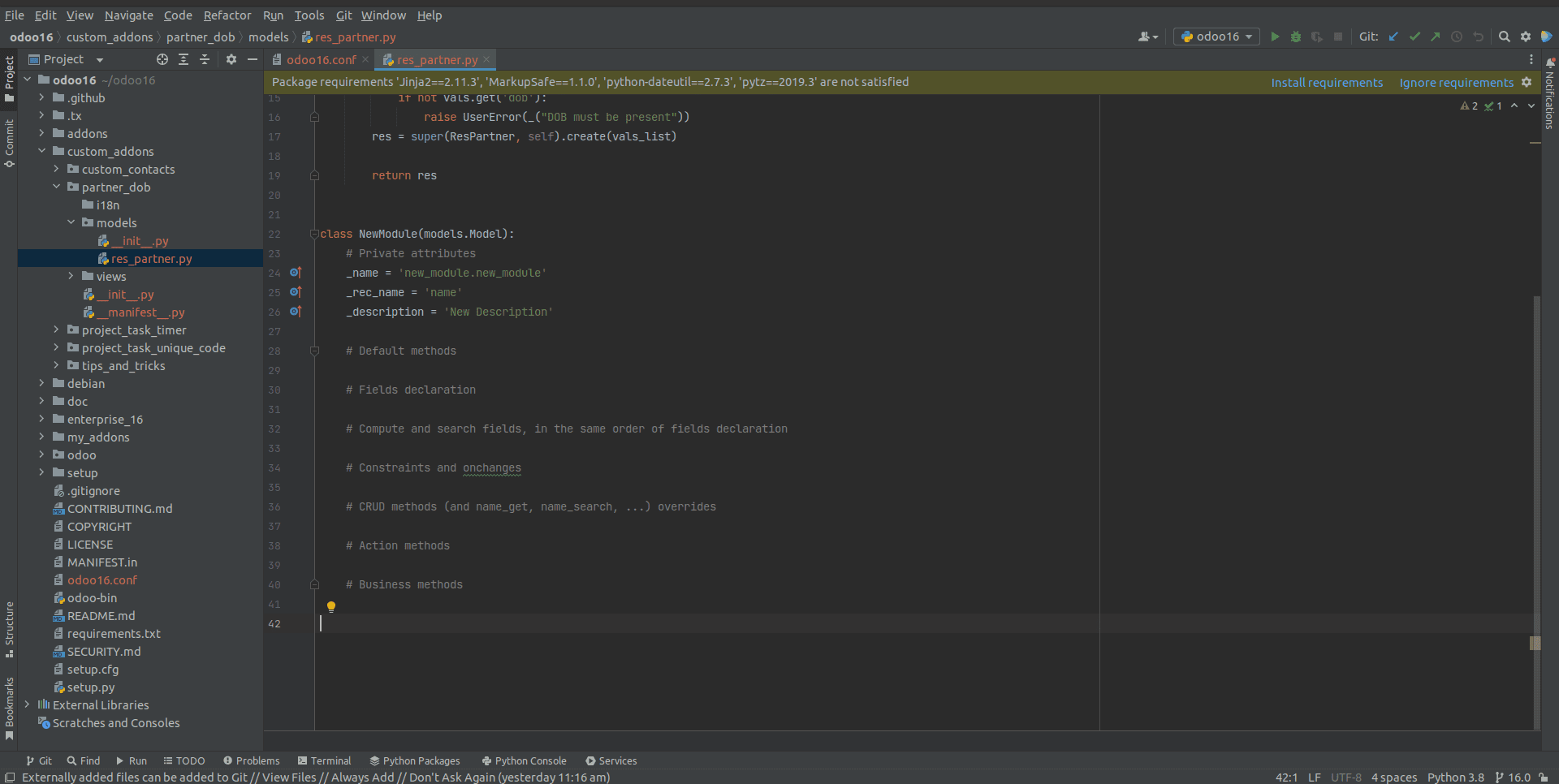Open IDE settings gear in toolbar
The height and width of the screenshot is (784, 1559).
(x=1526, y=37)
